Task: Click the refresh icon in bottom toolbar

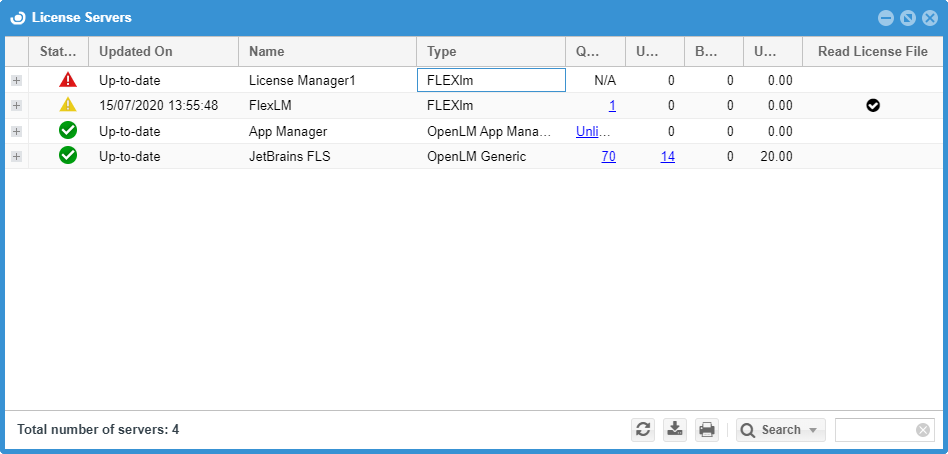Action: coord(643,430)
